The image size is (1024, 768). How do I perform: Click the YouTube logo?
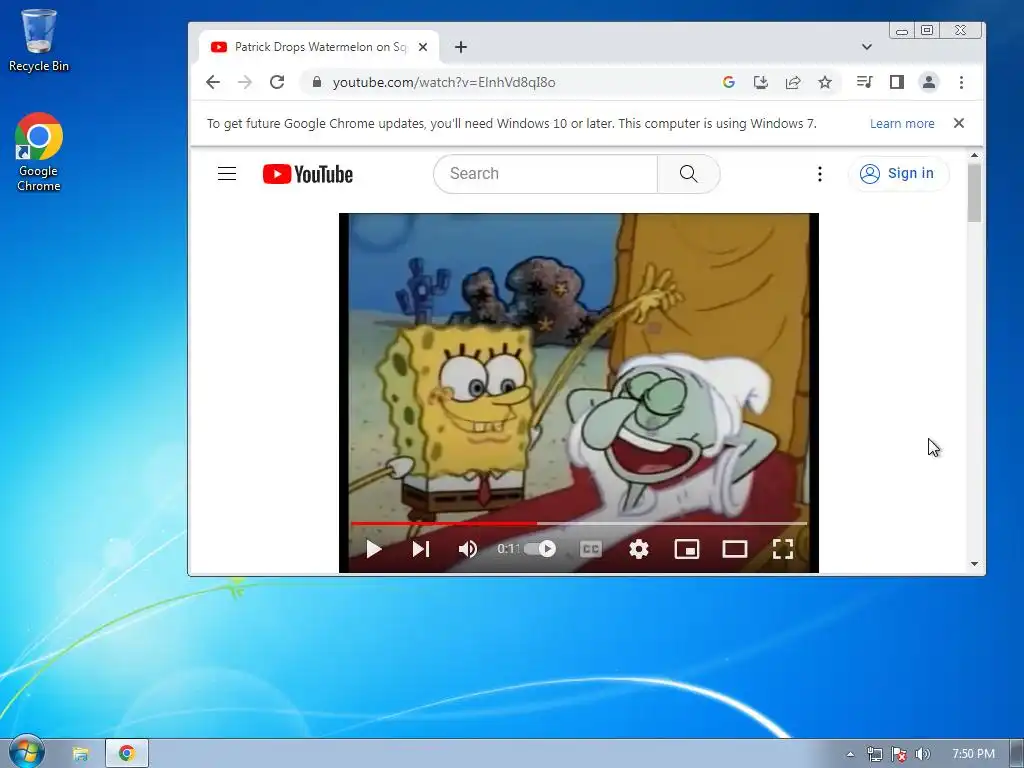[308, 174]
